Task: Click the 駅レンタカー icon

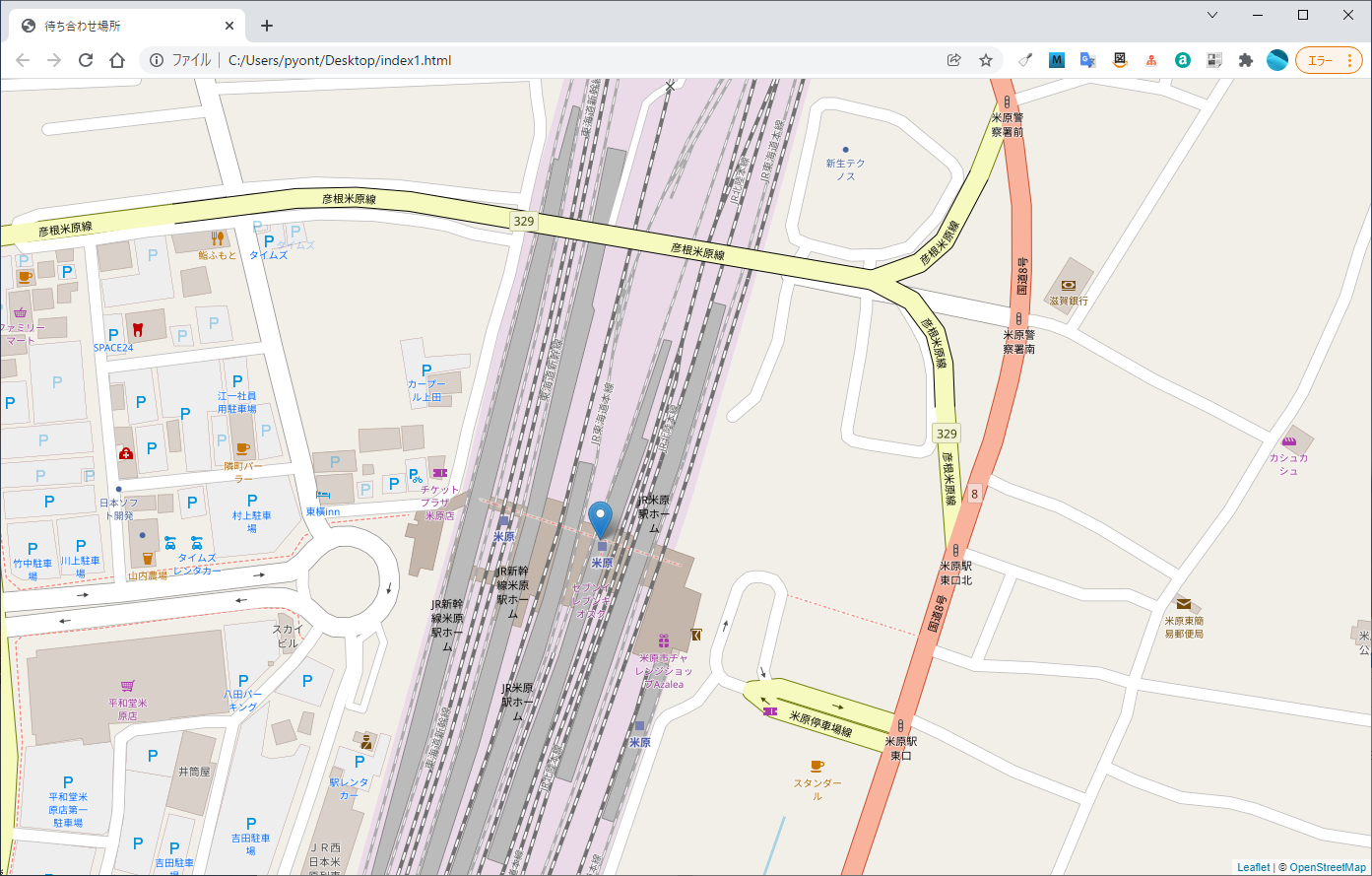Action: click(x=366, y=740)
